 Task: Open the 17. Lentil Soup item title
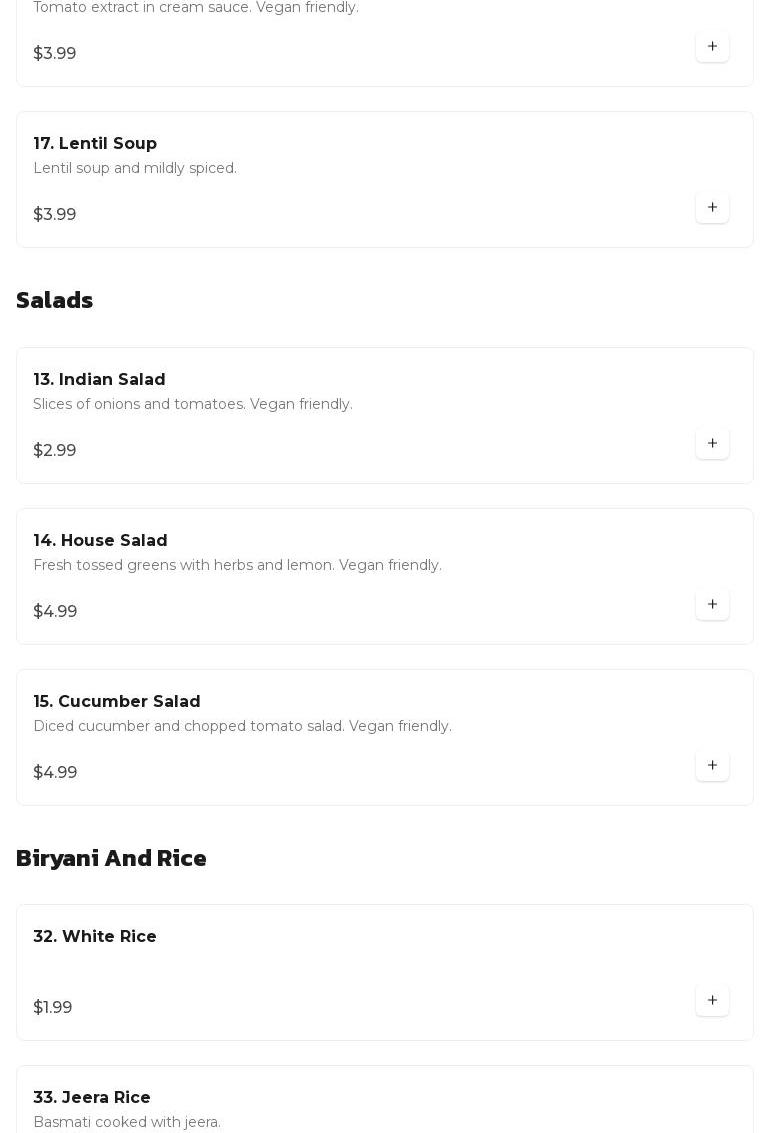click(95, 144)
